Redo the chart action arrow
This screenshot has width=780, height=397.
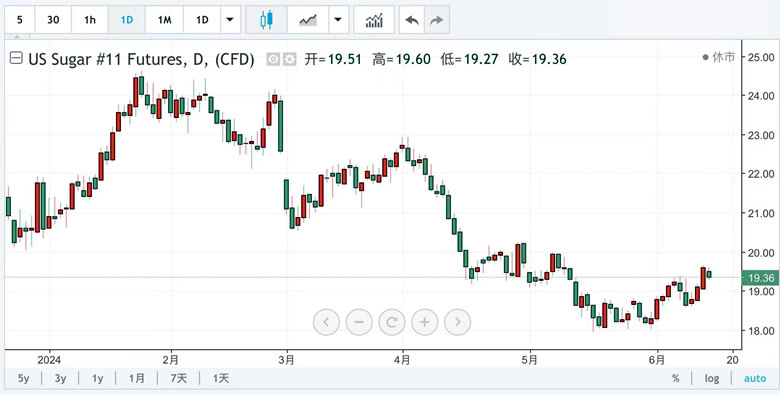[437, 20]
